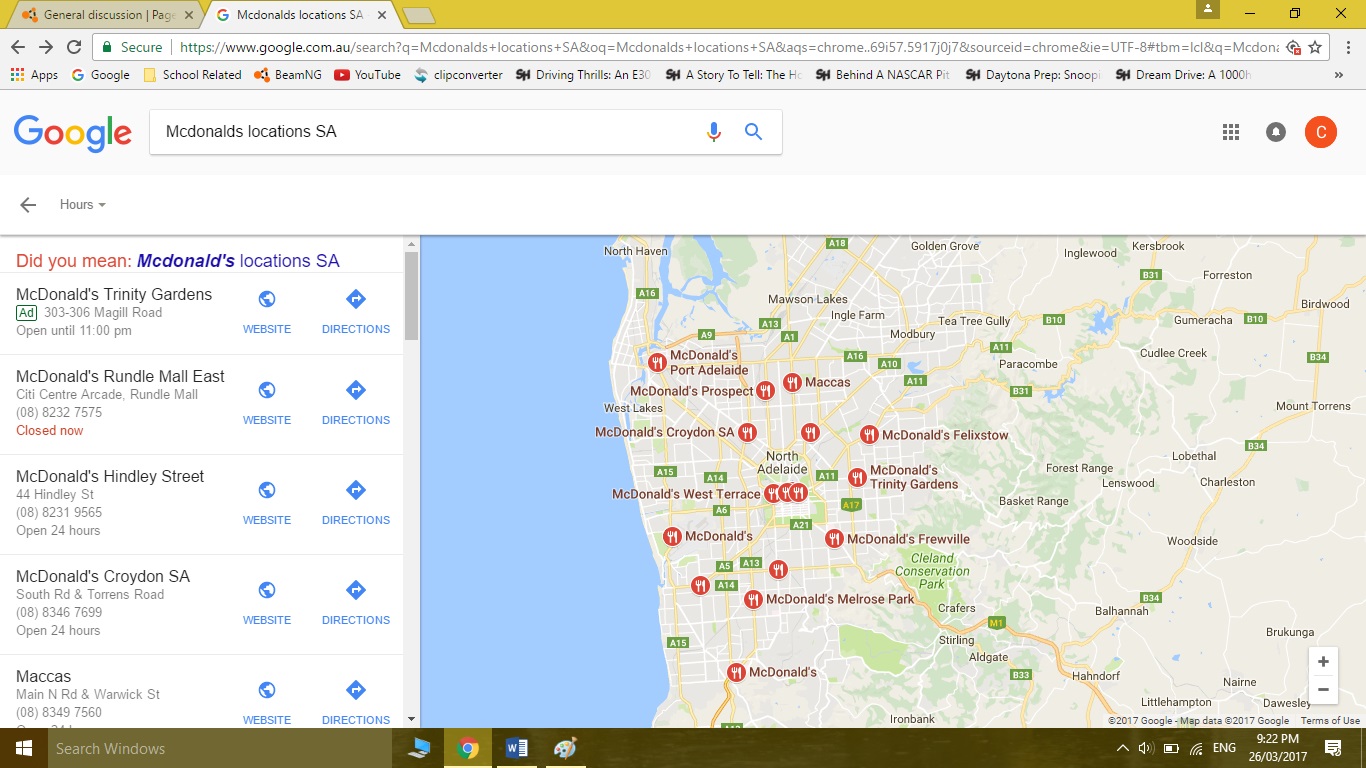Viewport: 1366px width, 768px height.
Task: Click the magnifying glass search icon
Action: pyautogui.click(x=754, y=132)
